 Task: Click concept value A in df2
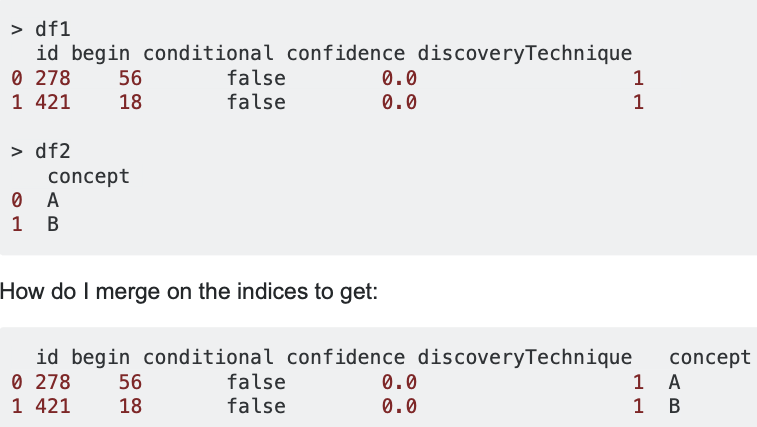coord(53,200)
